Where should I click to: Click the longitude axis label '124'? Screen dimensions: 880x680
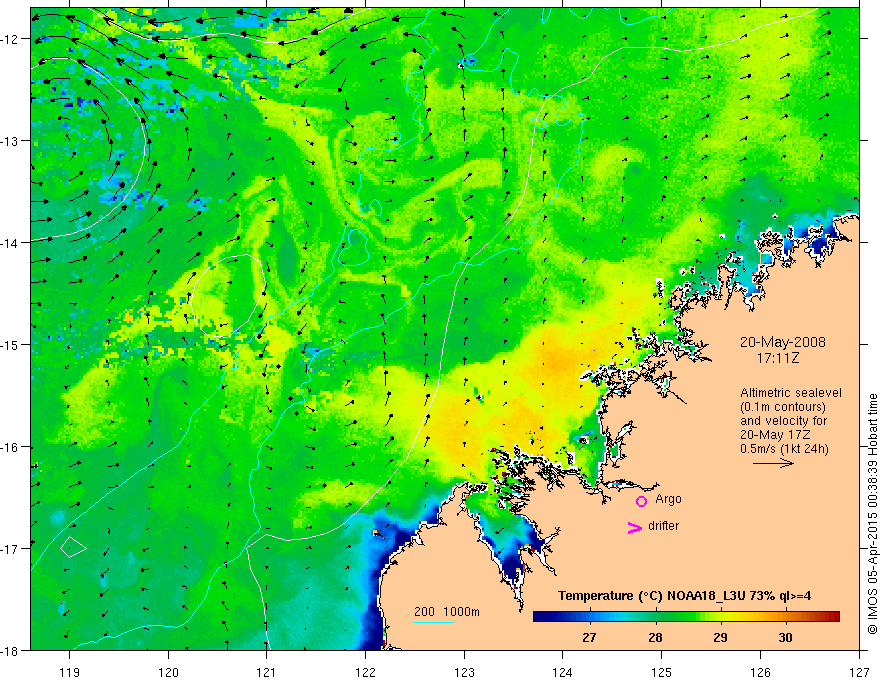point(562,672)
